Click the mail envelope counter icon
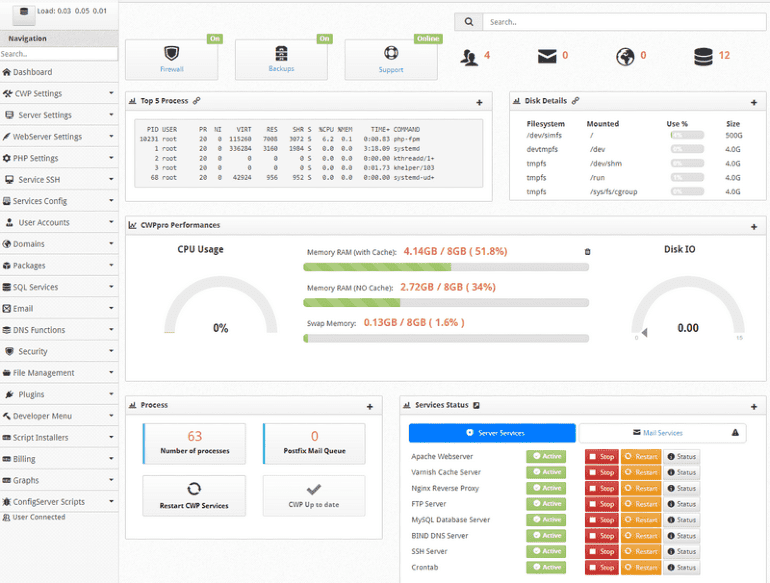Screen dimensions: 770x583 547,56
